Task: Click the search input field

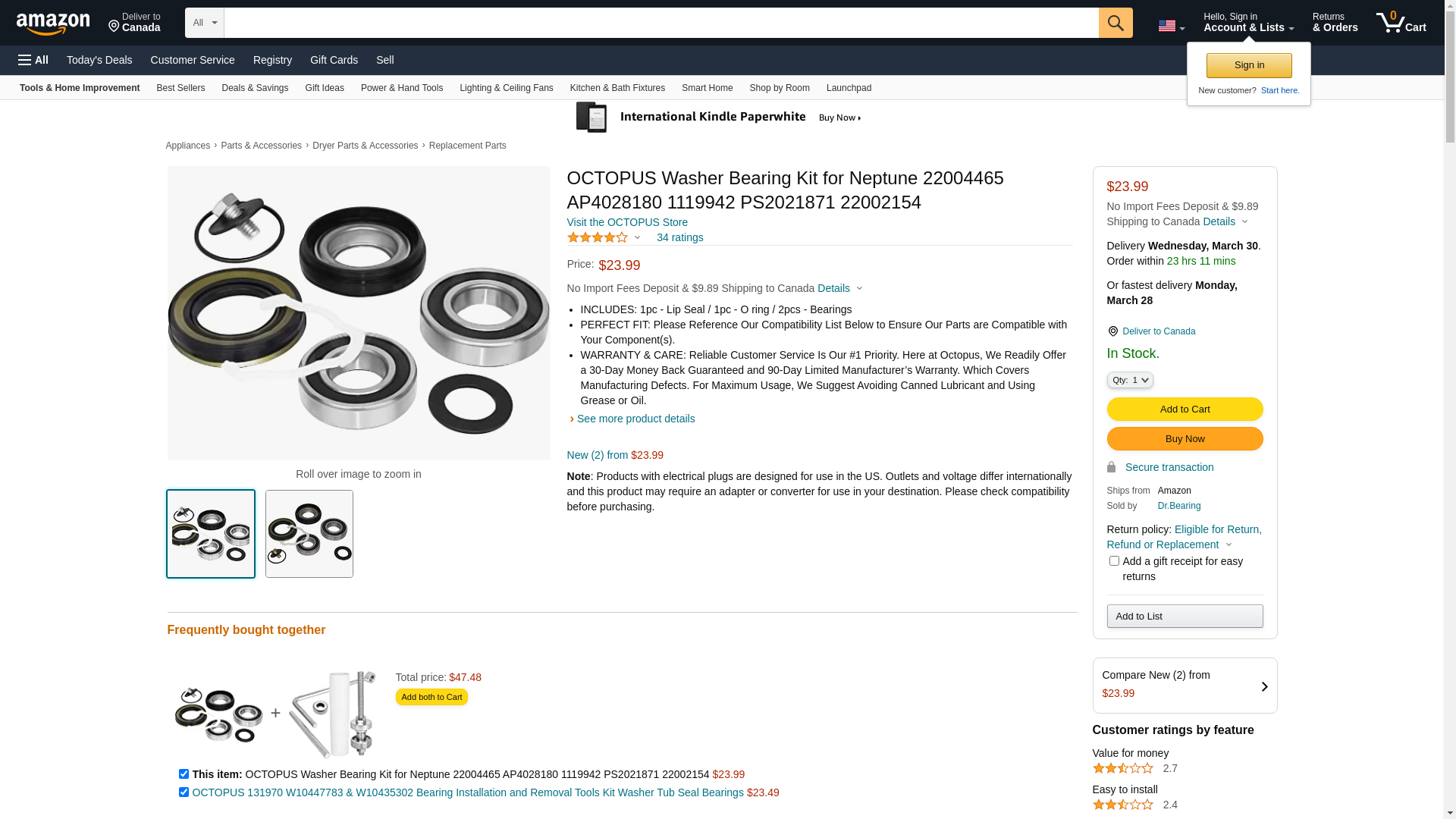Action: [x=661, y=23]
